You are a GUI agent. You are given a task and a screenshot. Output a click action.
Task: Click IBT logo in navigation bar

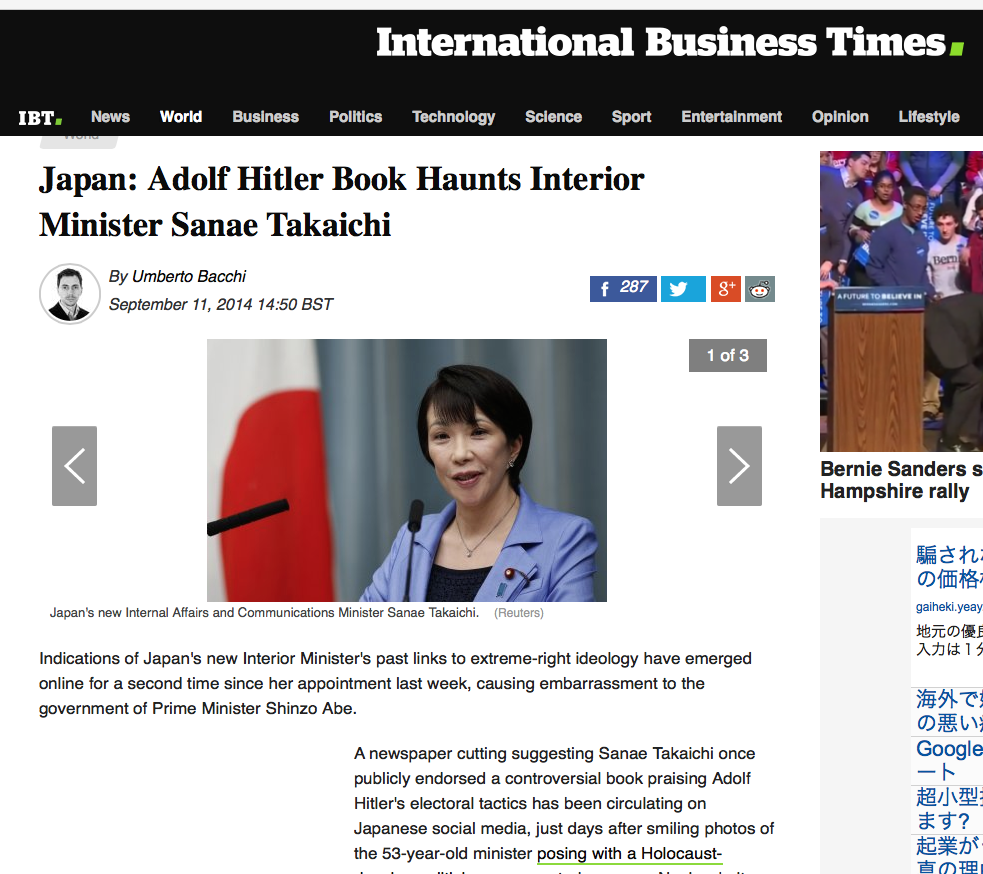coord(40,117)
